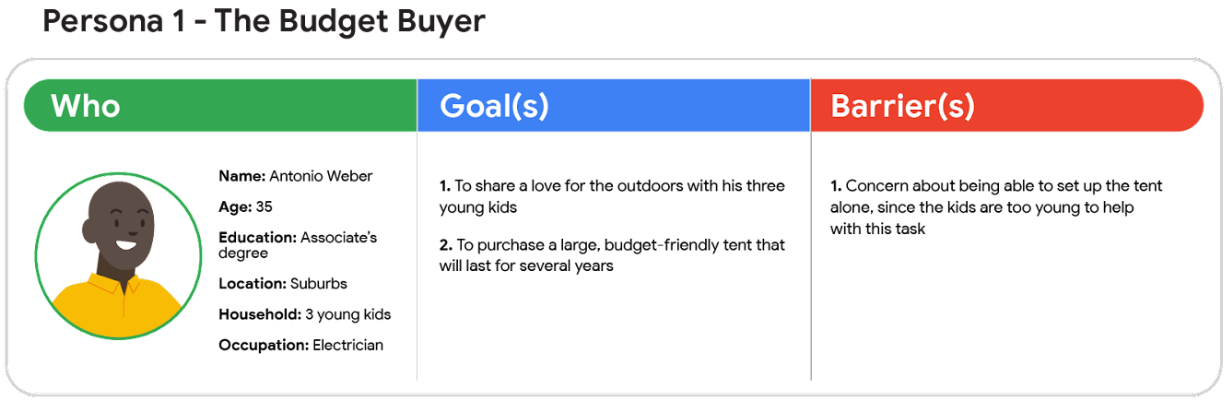Select the red Barrier(s) header
The image size is (1232, 411).
coord(1007,105)
